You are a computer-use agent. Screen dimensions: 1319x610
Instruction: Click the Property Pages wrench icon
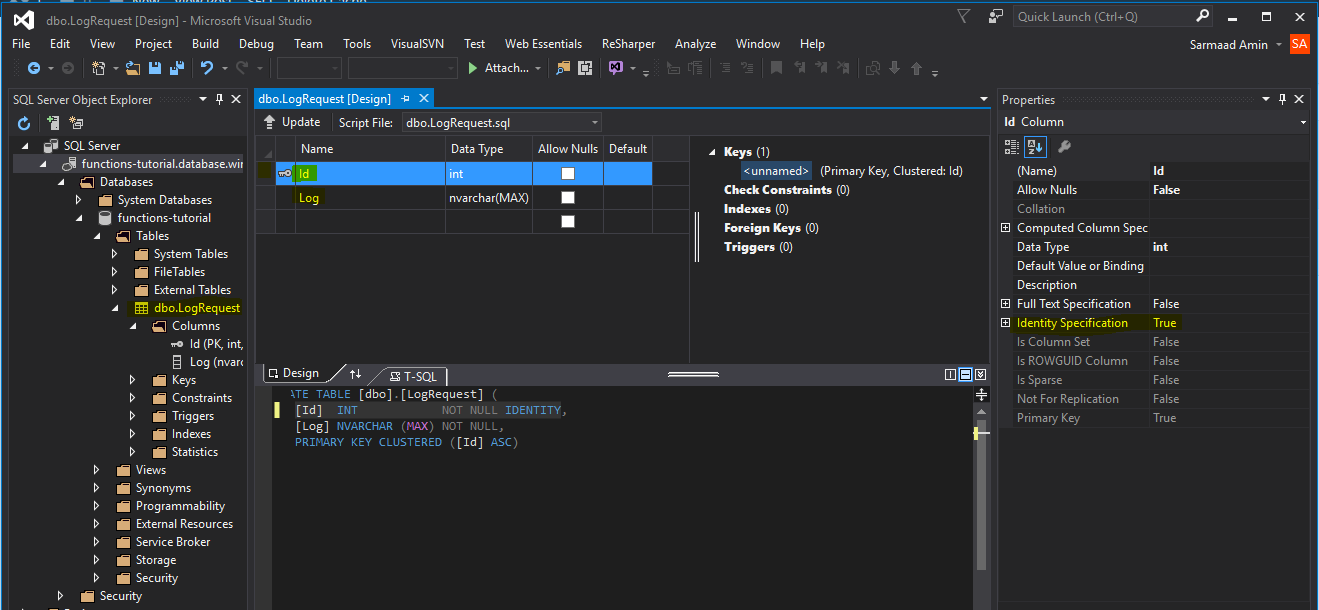(x=1064, y=146)
